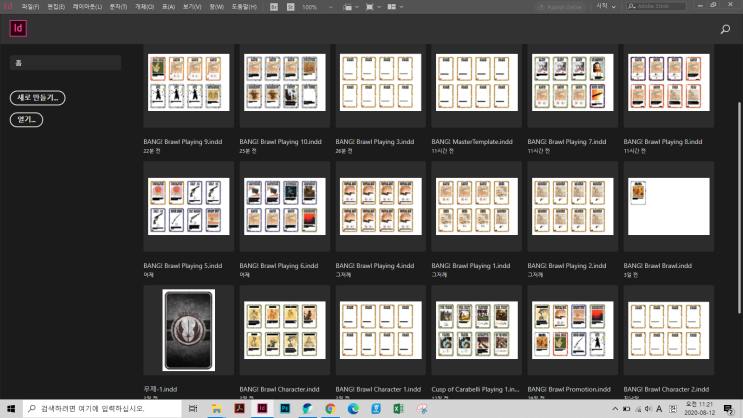Click the volume icon in system tray
This screenshot has width=743, height=418.
click(x=648, y=409)
